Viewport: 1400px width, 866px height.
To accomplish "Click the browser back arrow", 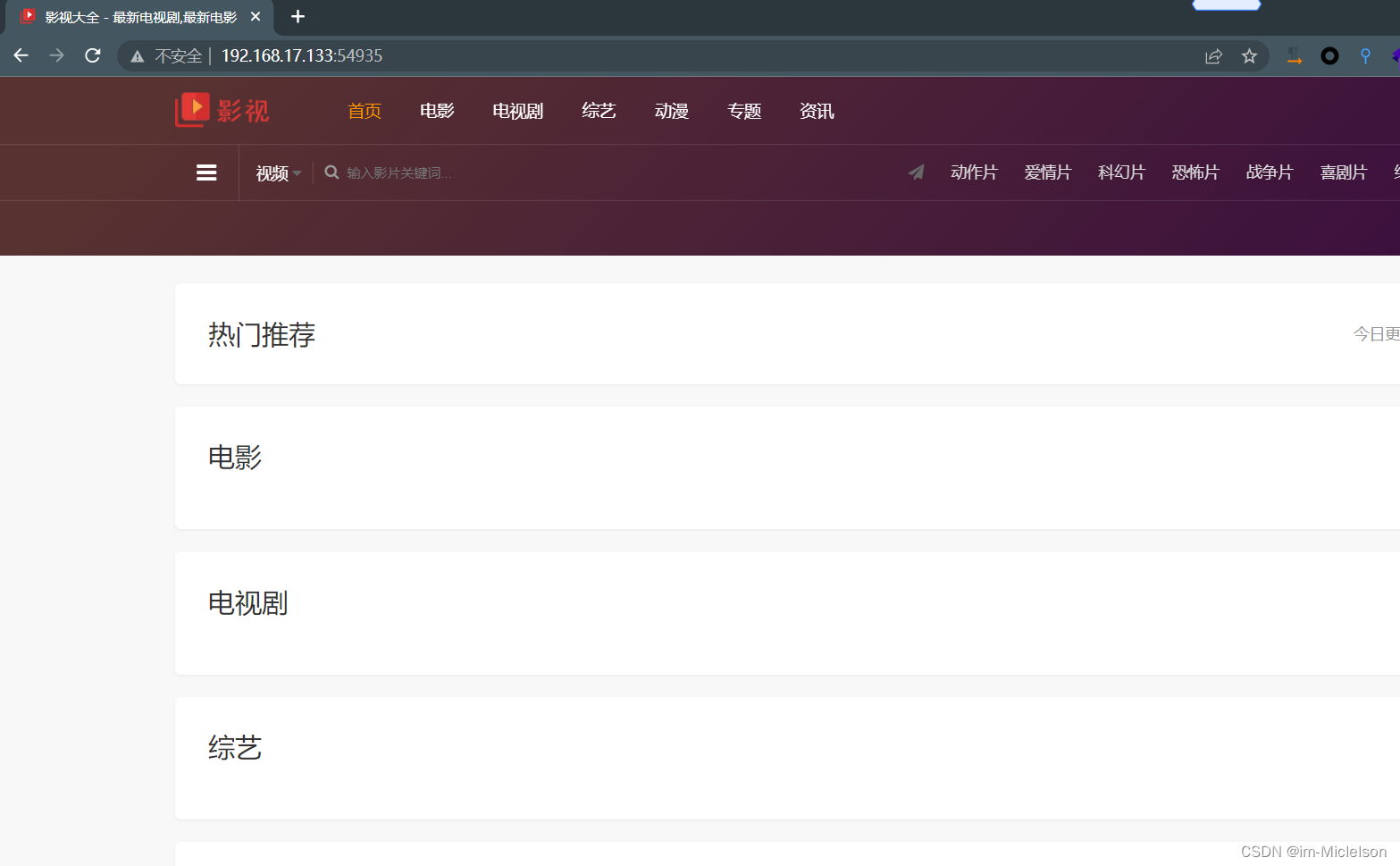I will coord(21,55).
